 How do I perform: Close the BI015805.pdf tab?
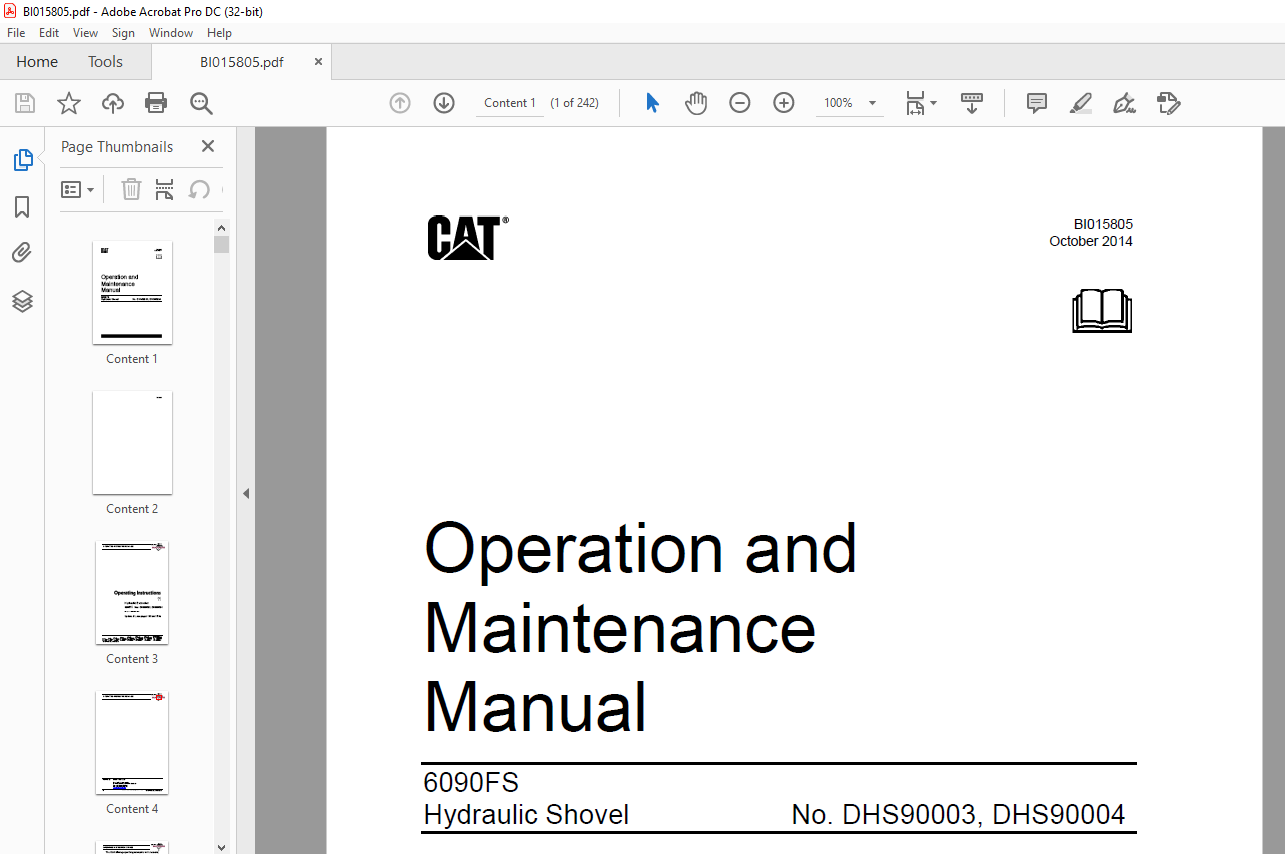(x=319, y=62)
